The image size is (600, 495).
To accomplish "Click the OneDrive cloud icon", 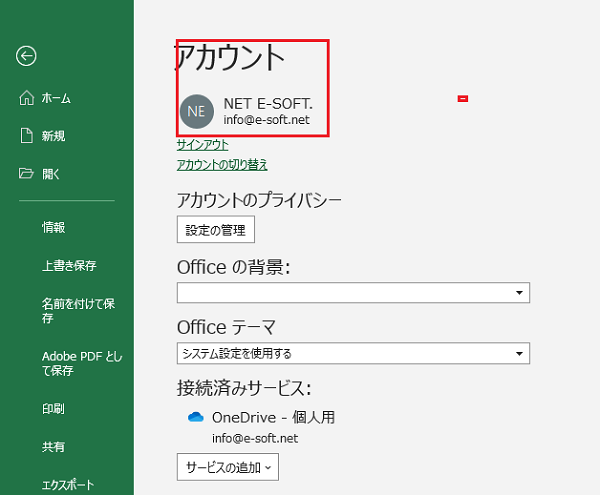I will [x=196, y=417].
